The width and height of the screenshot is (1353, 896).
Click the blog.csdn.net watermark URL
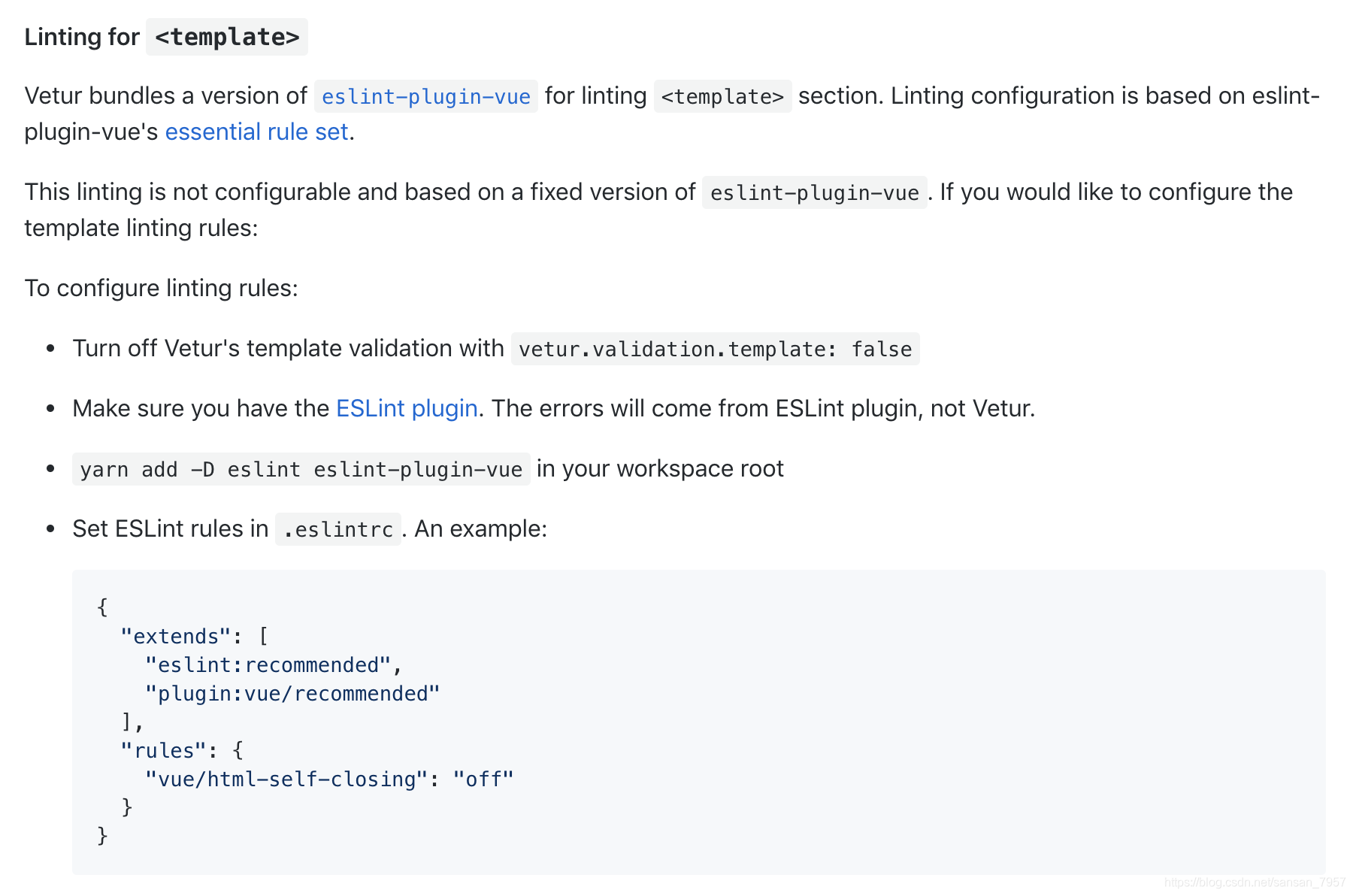1255,882
